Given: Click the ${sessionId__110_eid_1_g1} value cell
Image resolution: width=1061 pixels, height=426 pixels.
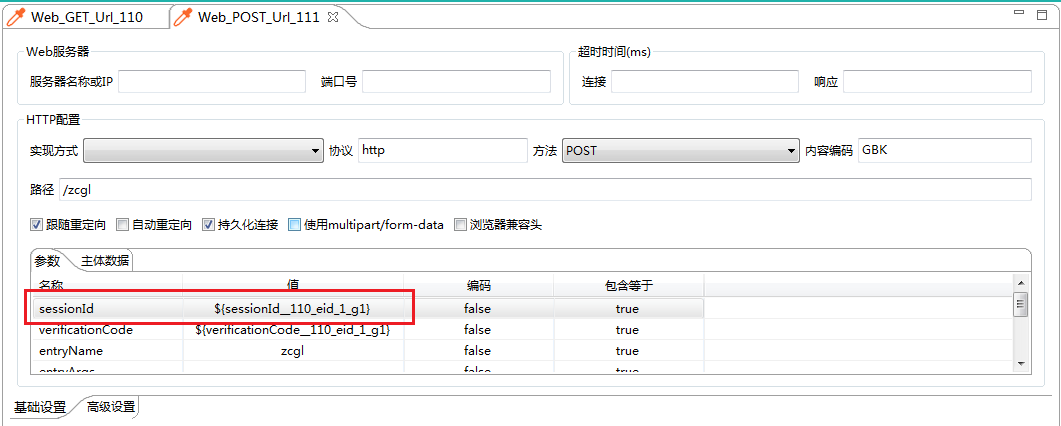Looking at the screenshot, I should 293,309.
